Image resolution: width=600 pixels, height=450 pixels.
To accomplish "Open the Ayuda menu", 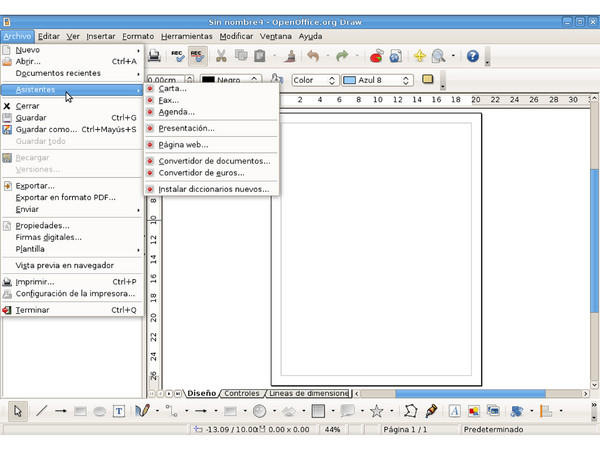I will (x=310, y=36).
